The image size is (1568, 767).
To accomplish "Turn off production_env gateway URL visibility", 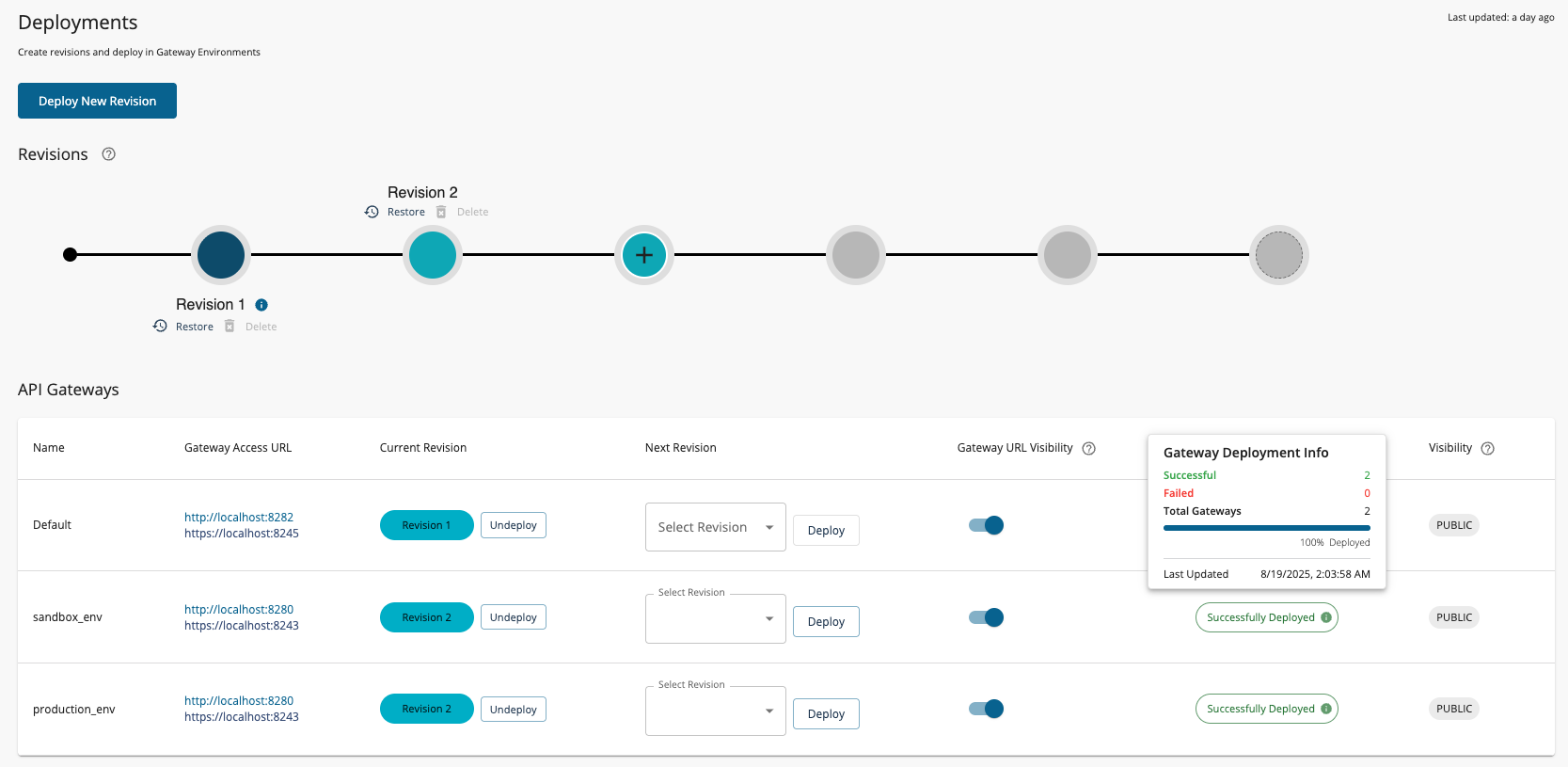I will (x=986, y=709).
